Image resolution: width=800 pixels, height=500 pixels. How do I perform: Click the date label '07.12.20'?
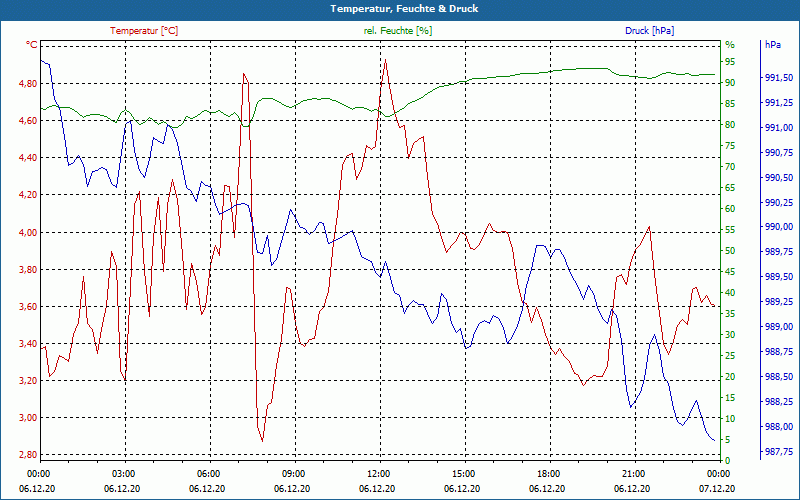(717, 488)
